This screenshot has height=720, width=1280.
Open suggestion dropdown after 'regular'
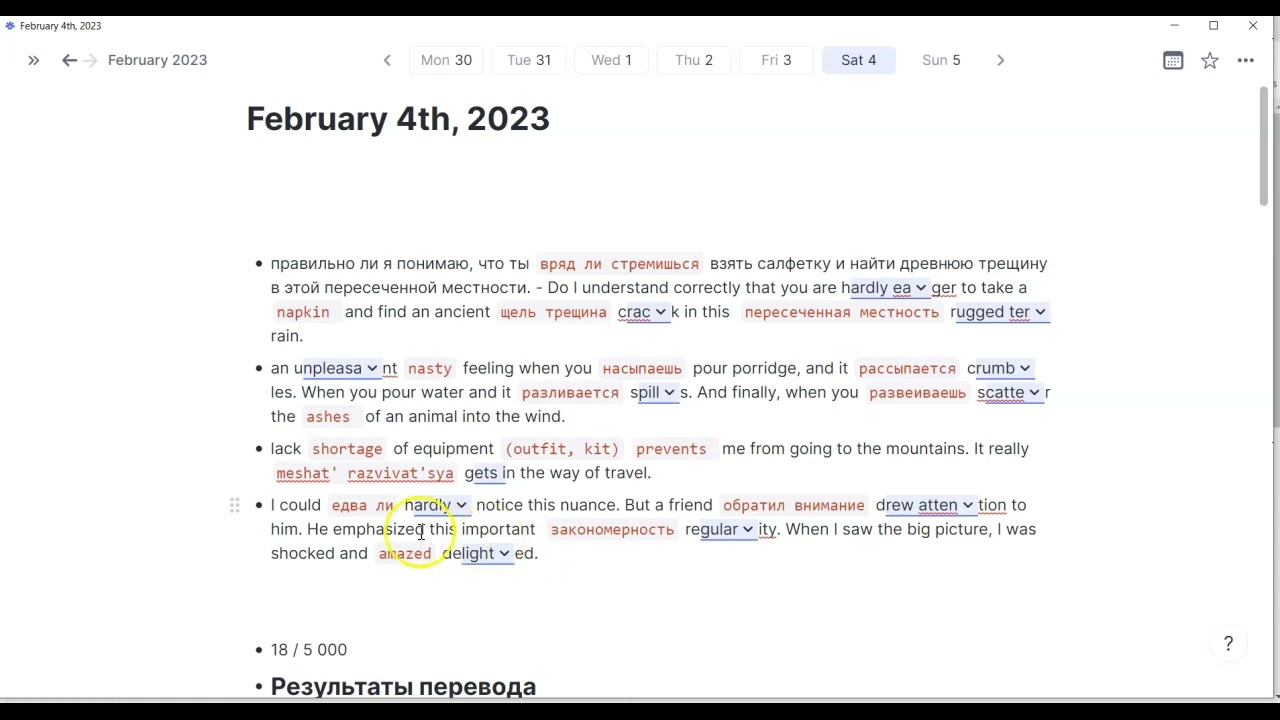tap(748, 529)
